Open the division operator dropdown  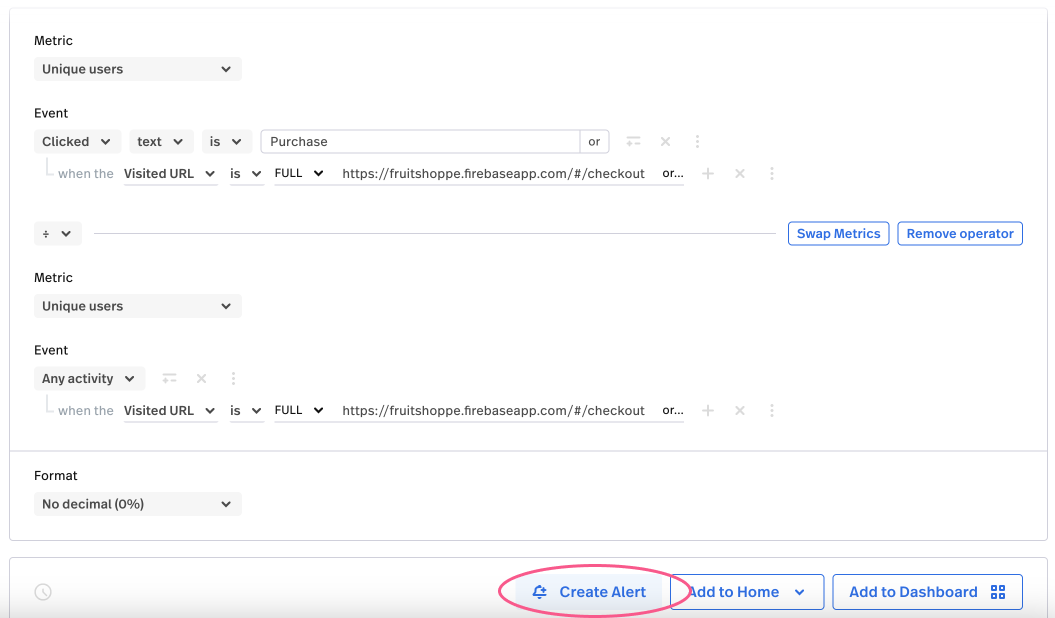[57, 233]
